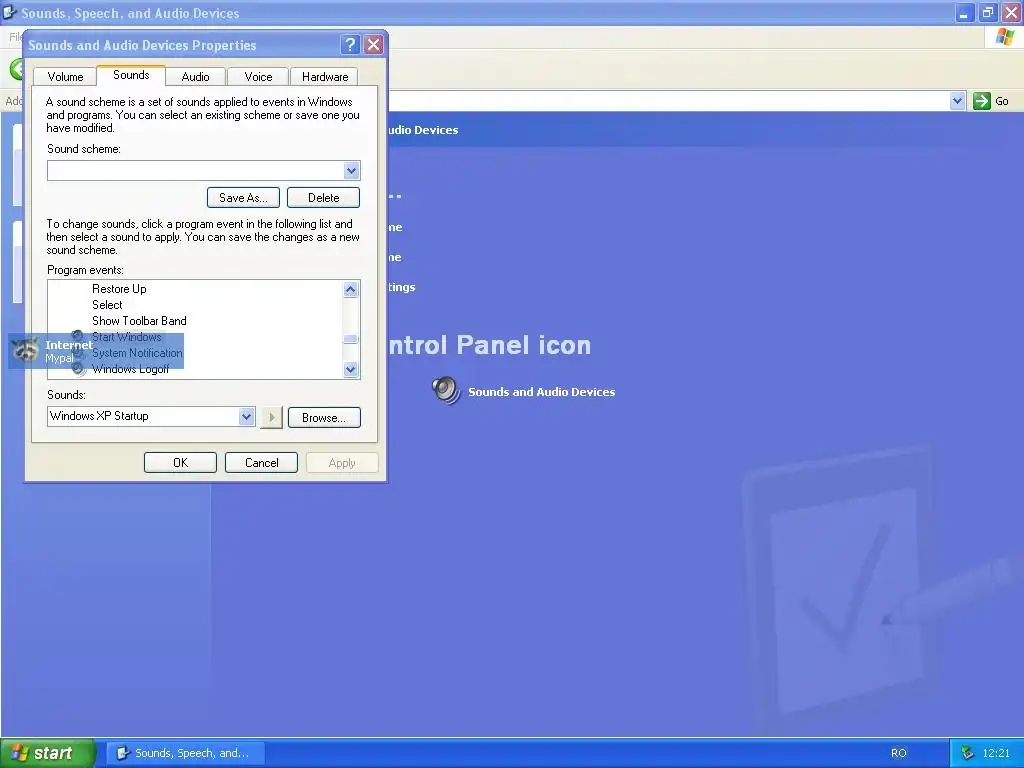
Task: Click OK in the properties dialog
Action: click(x=180, y=463)
